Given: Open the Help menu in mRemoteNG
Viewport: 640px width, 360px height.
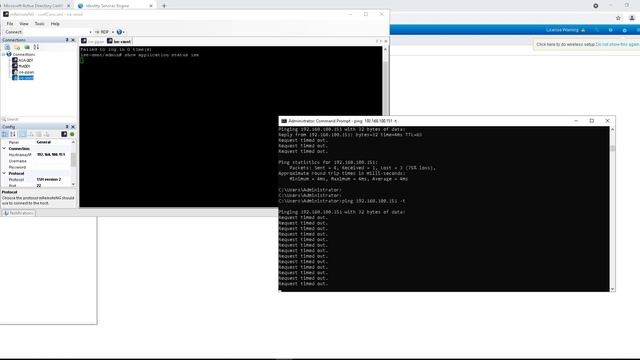Looking at the screenshot, I should point(55,24).
